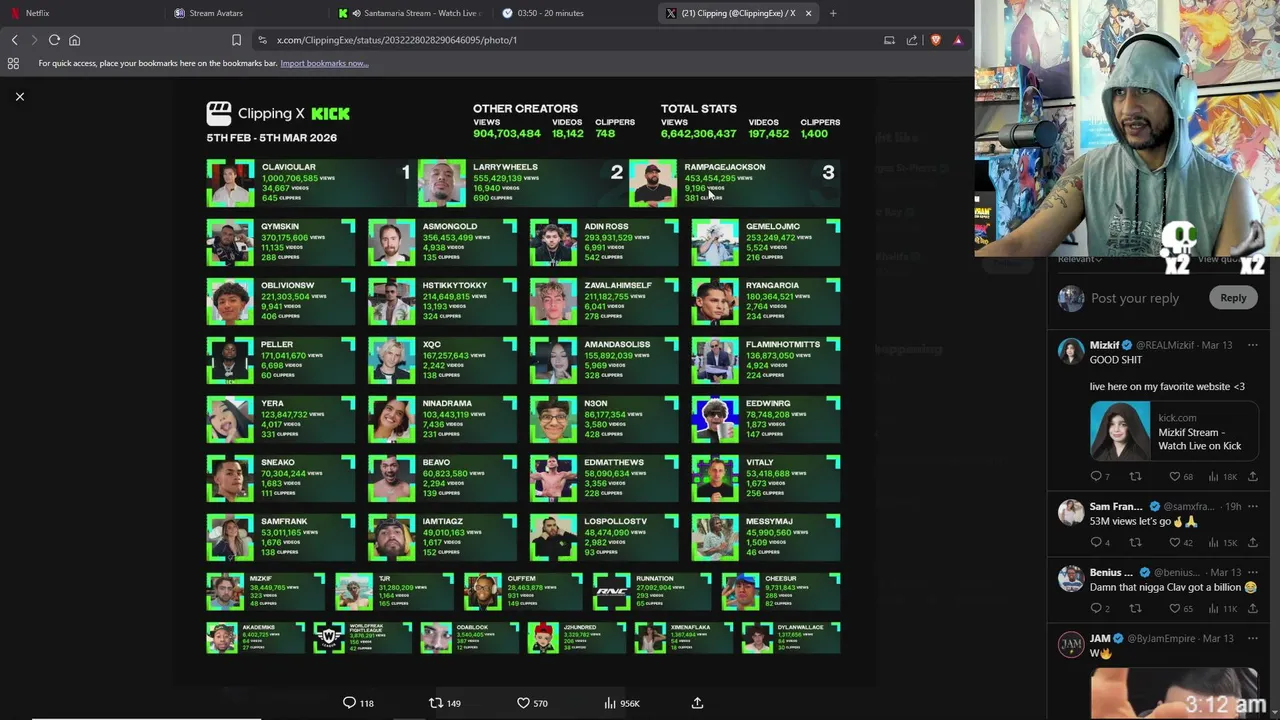
Task: Share Mizkif's reply
Action: click(1252, 476)
